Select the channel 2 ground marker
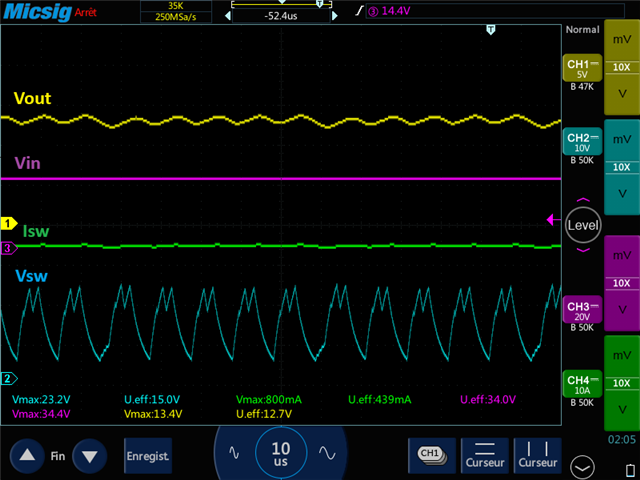 (x=9, y=379)
